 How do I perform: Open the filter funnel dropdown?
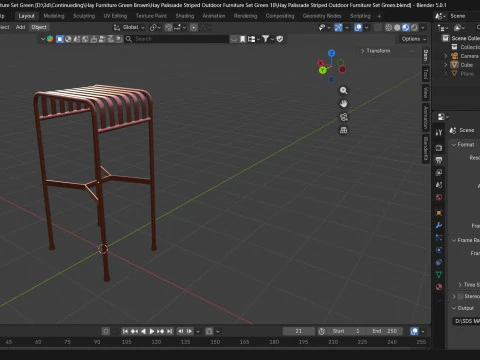tap(267, 39)
